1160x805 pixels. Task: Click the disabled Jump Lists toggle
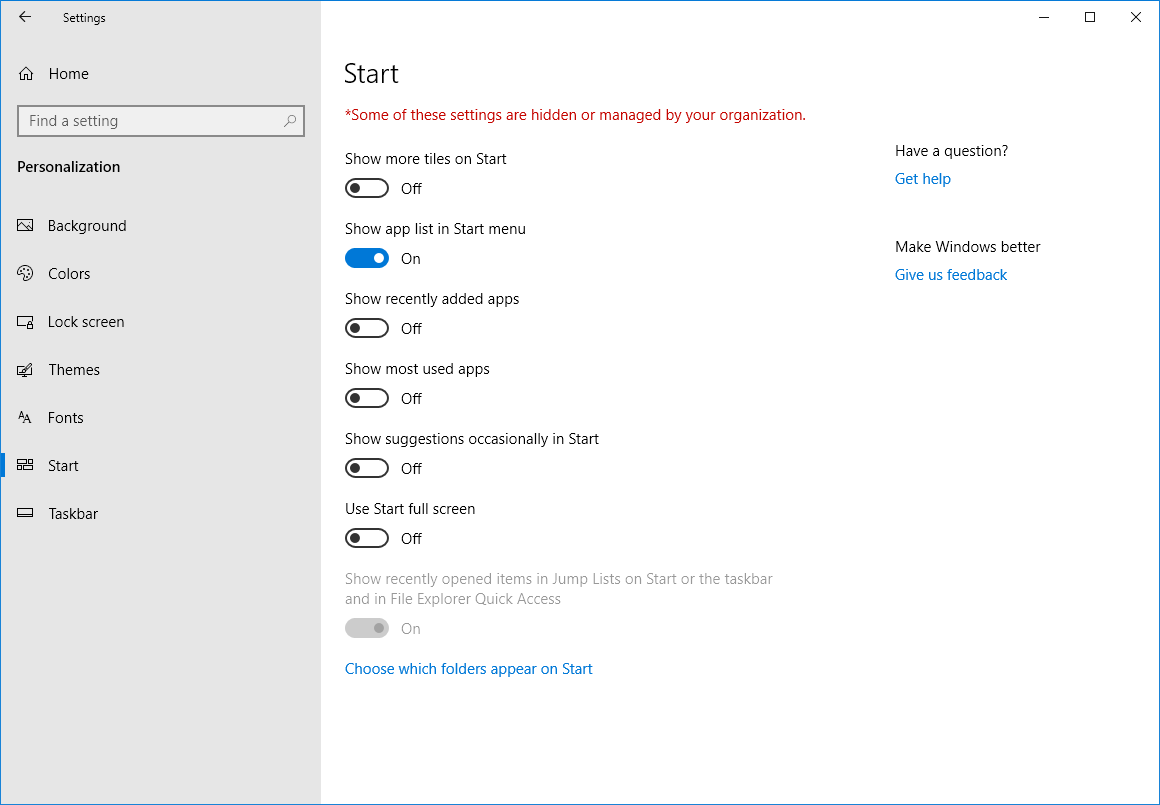coord(367,628)
